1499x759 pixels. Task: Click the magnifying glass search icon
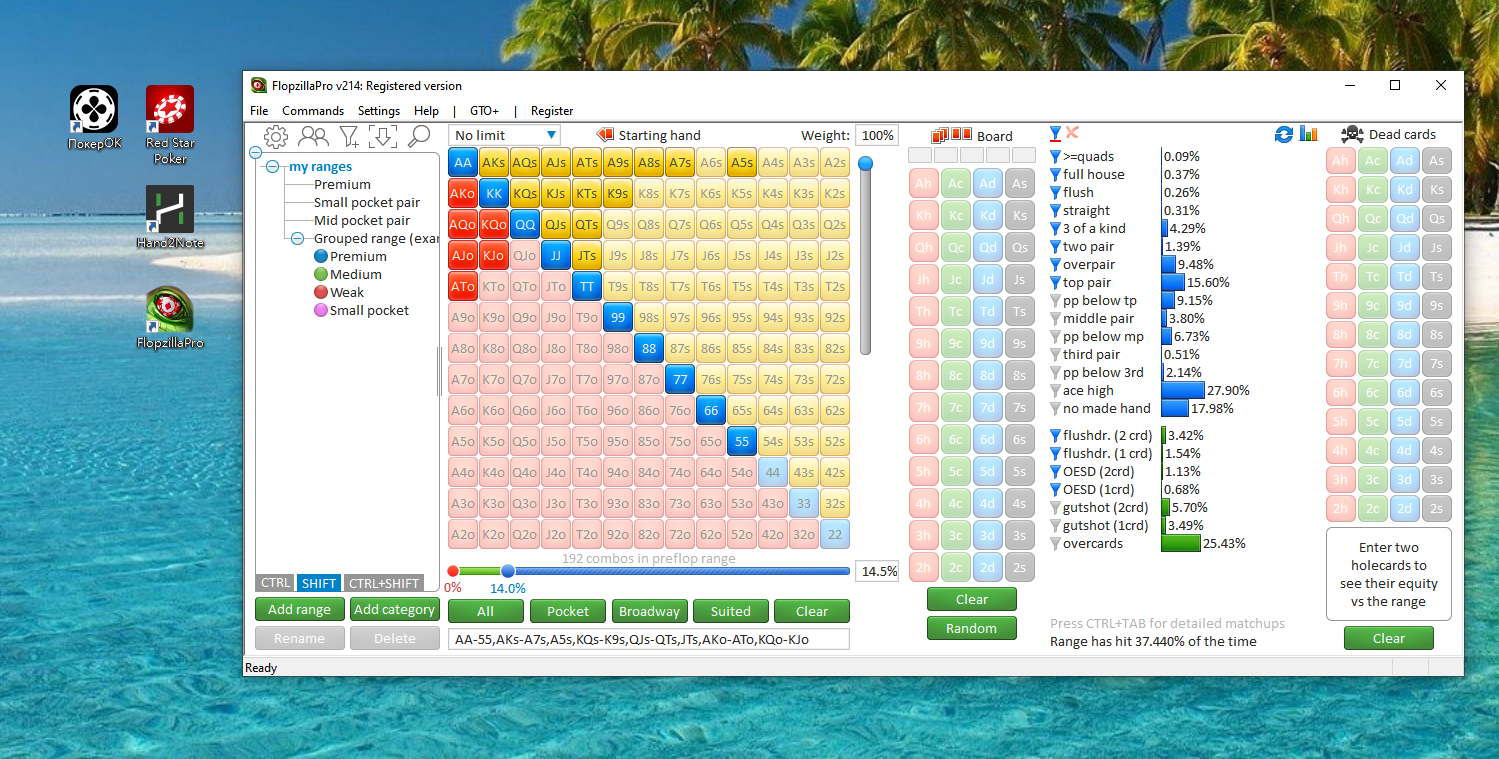[x=419, y=136]
